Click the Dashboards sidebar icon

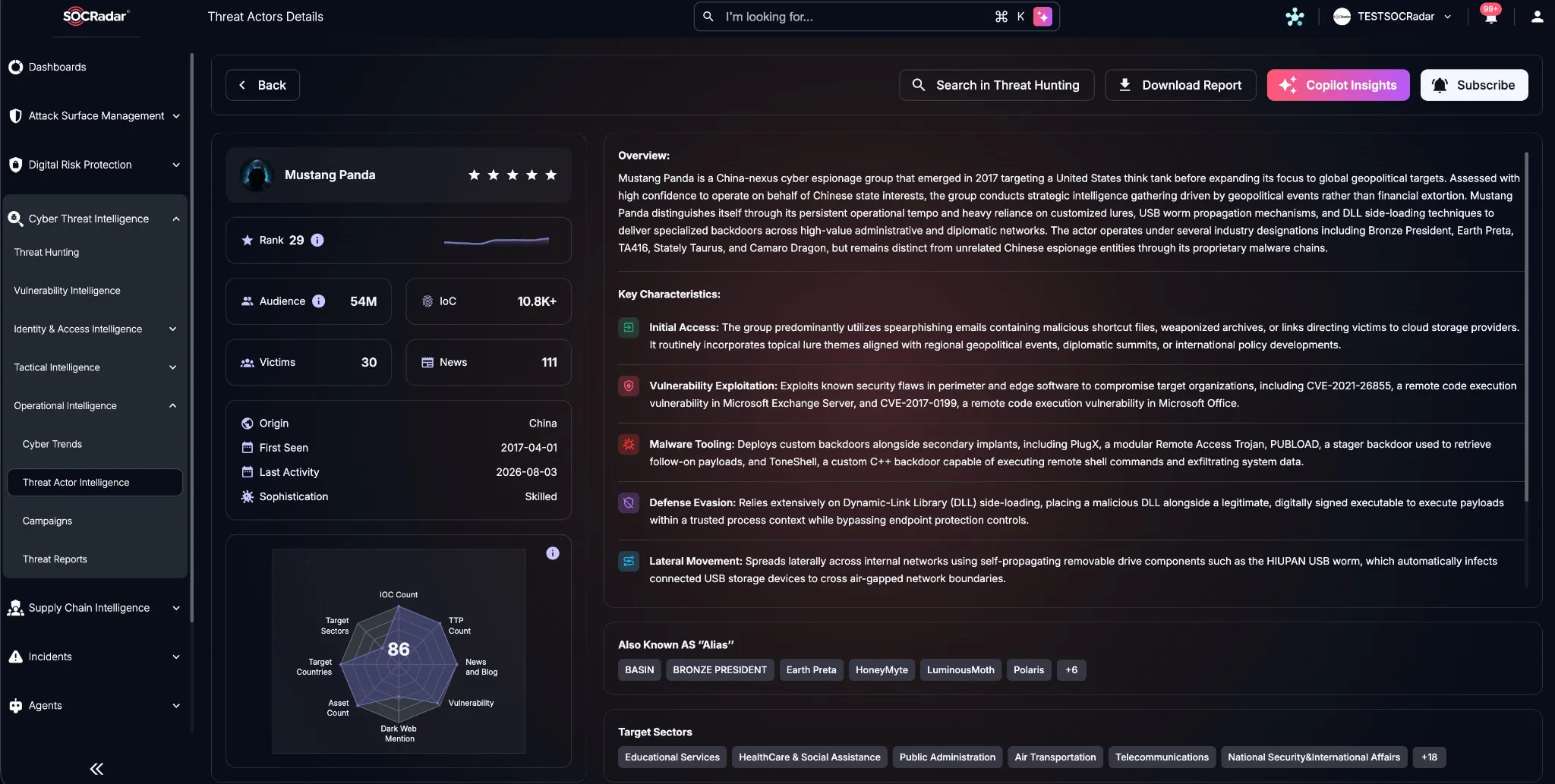pos(15,67)
